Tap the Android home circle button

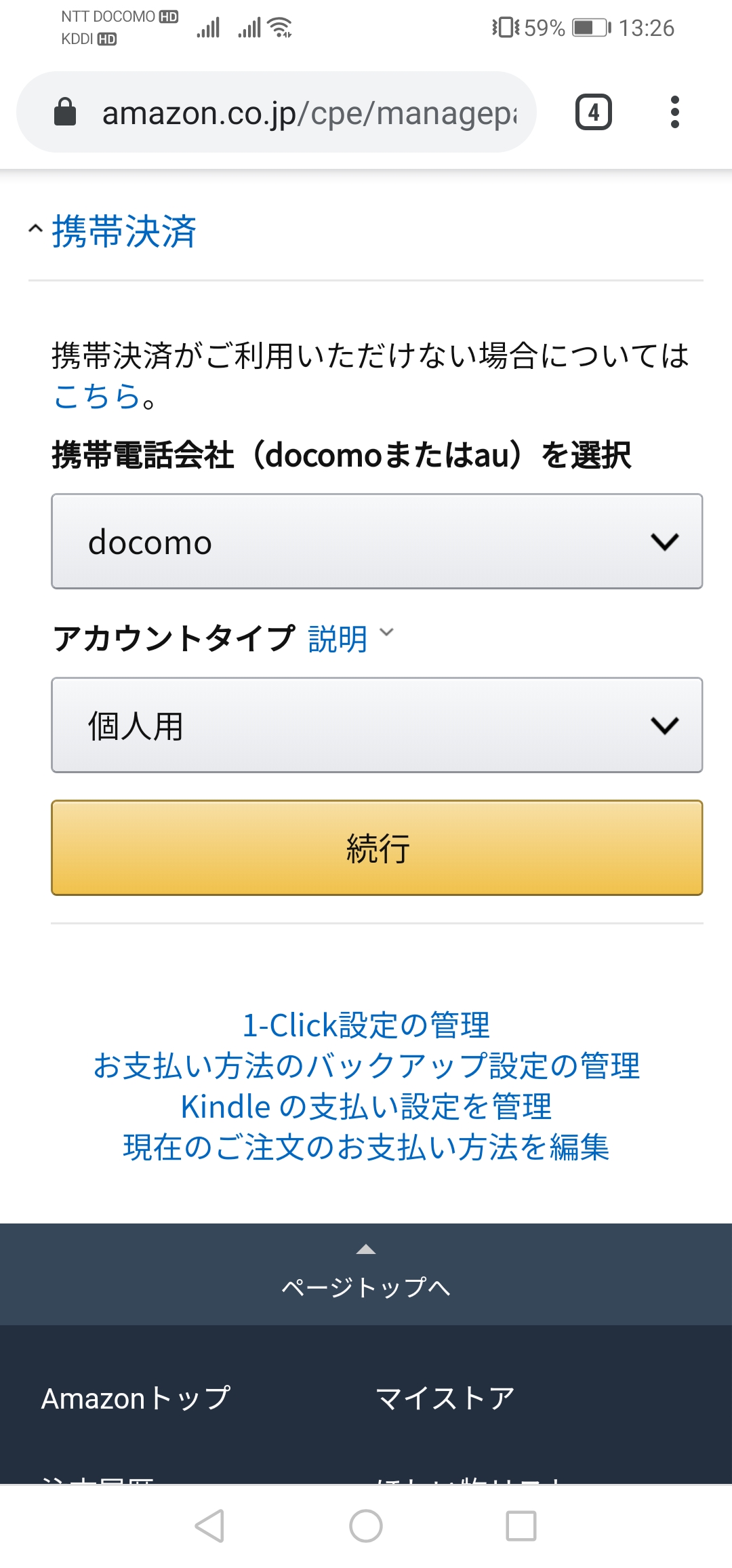(366, 1526)
